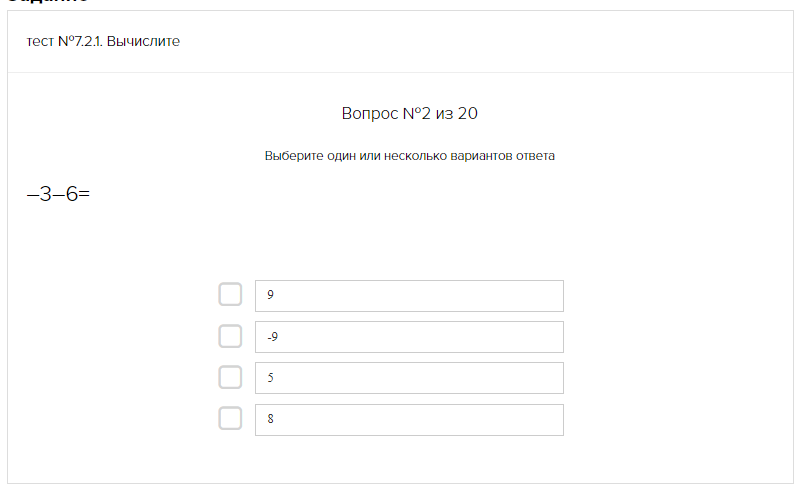
Task: Click the expression '–3–6='
Action: pos(58,193)
